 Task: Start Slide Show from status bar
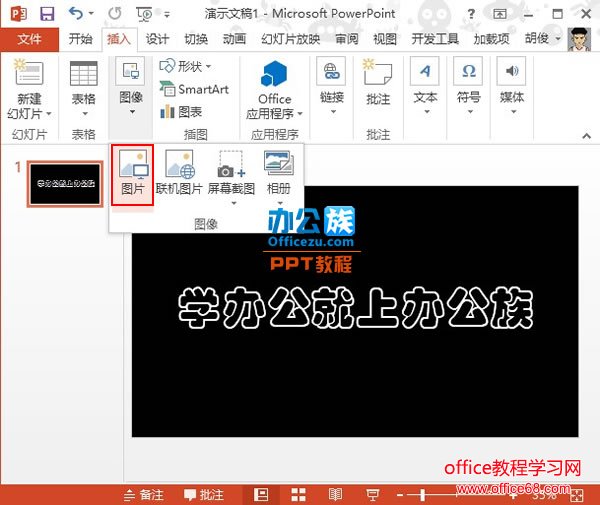click(372, 495)
